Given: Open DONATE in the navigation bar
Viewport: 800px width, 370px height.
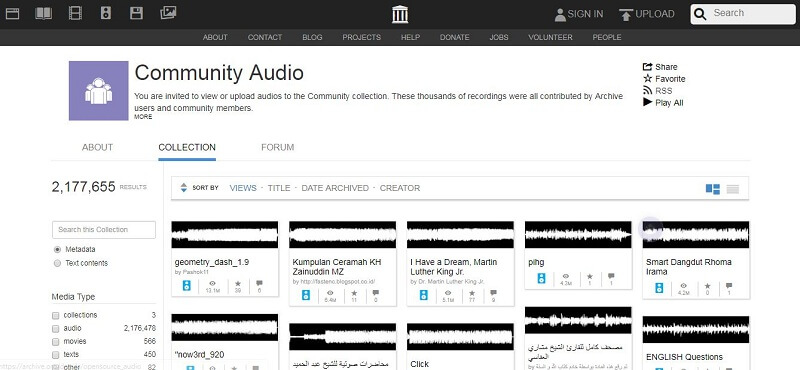Looking at the screenshot, I should (x=455, y=37).
